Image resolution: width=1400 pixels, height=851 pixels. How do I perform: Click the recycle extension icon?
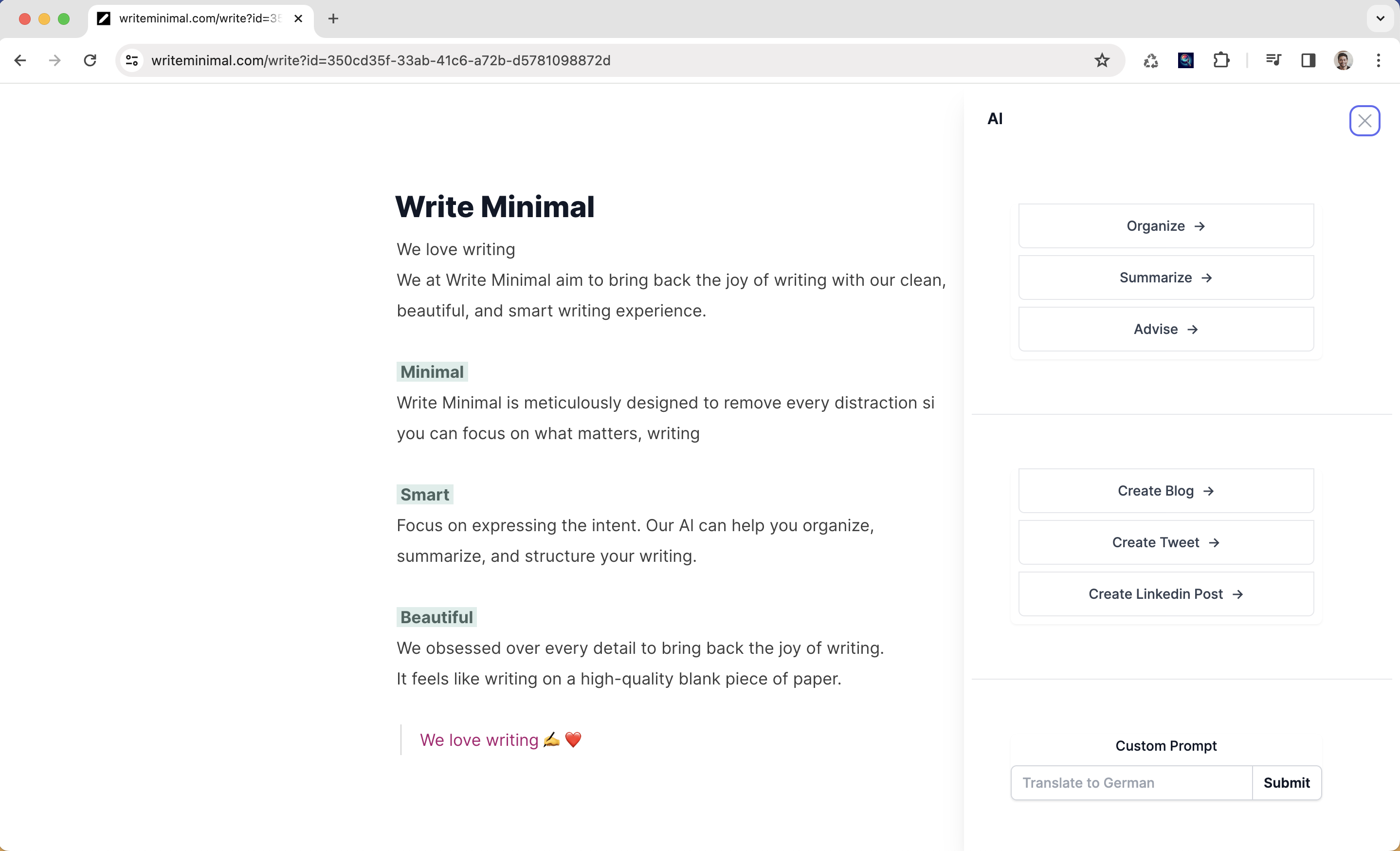coord(1150,60)
